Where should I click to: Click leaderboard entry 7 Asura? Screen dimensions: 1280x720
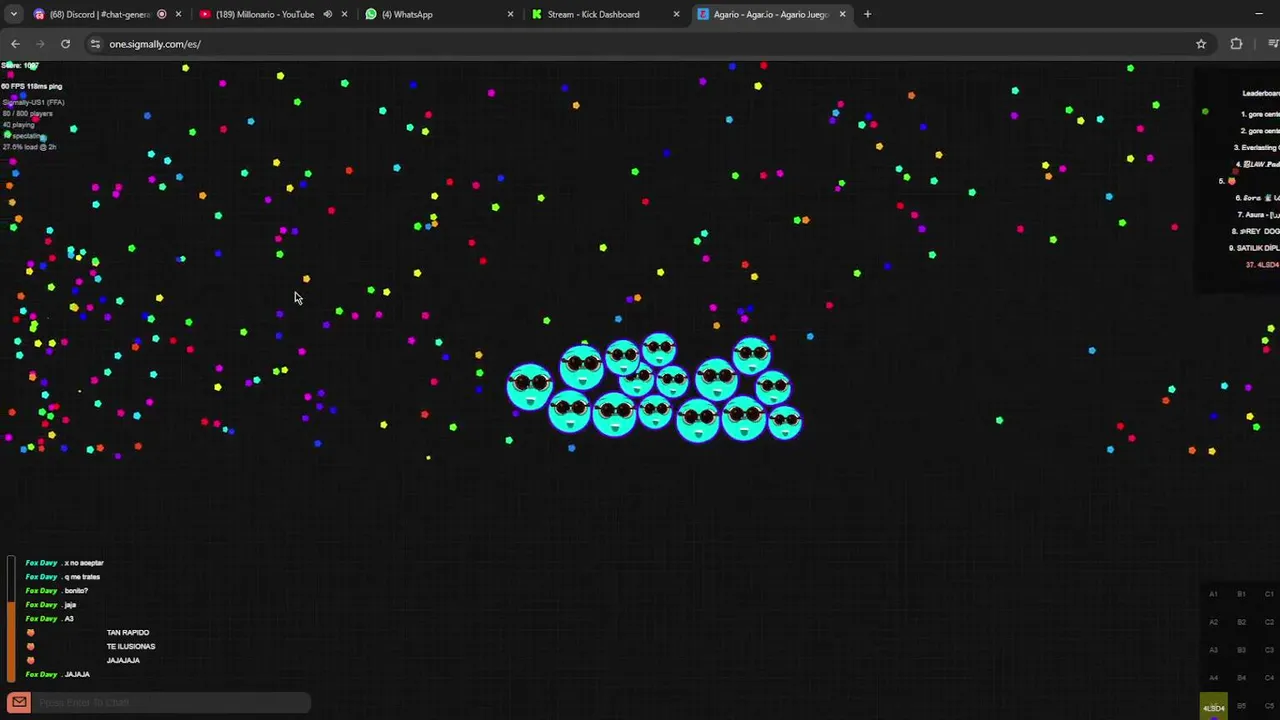pos(1258,215)
